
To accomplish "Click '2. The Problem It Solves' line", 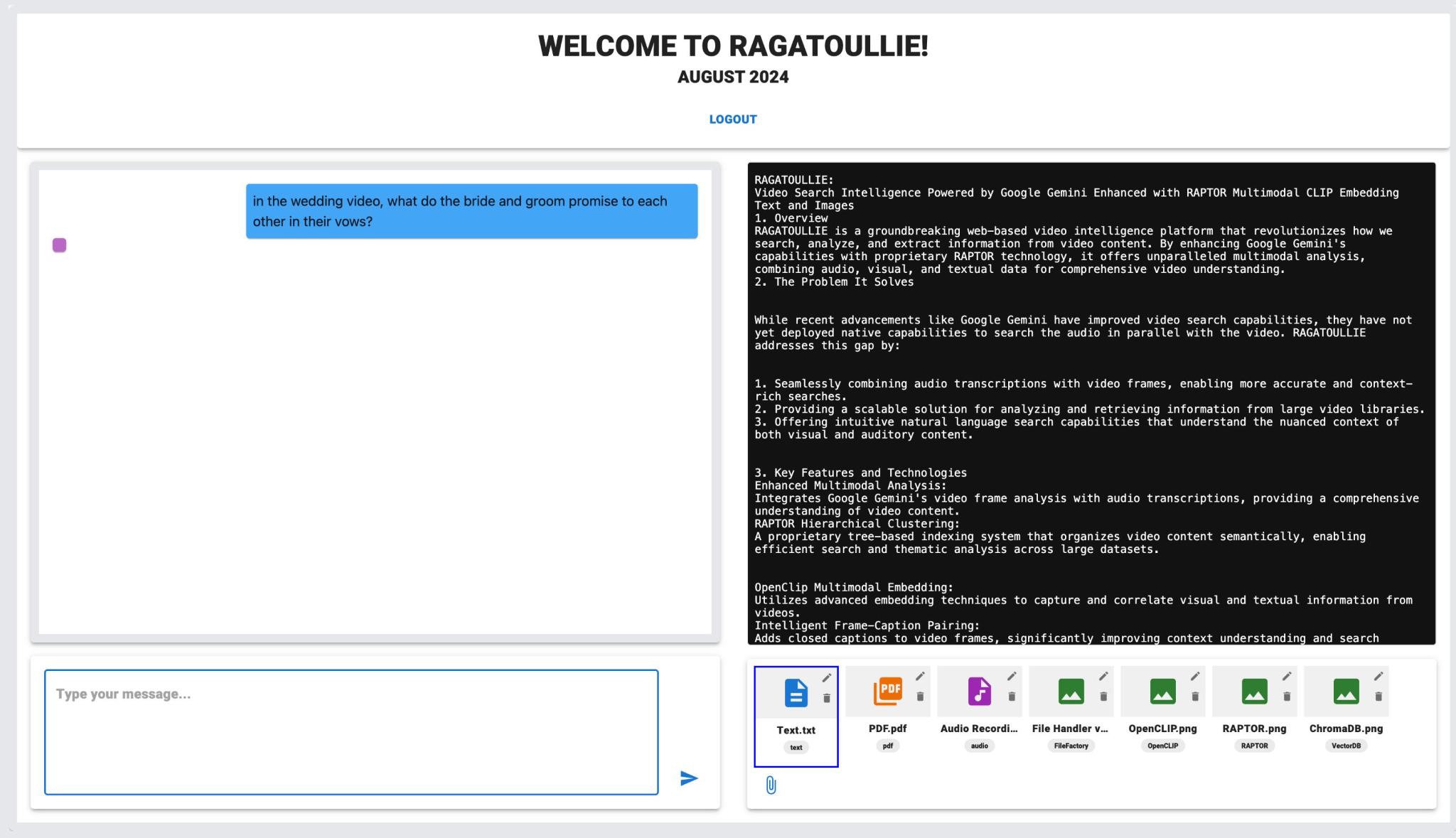I will [834, 282].
